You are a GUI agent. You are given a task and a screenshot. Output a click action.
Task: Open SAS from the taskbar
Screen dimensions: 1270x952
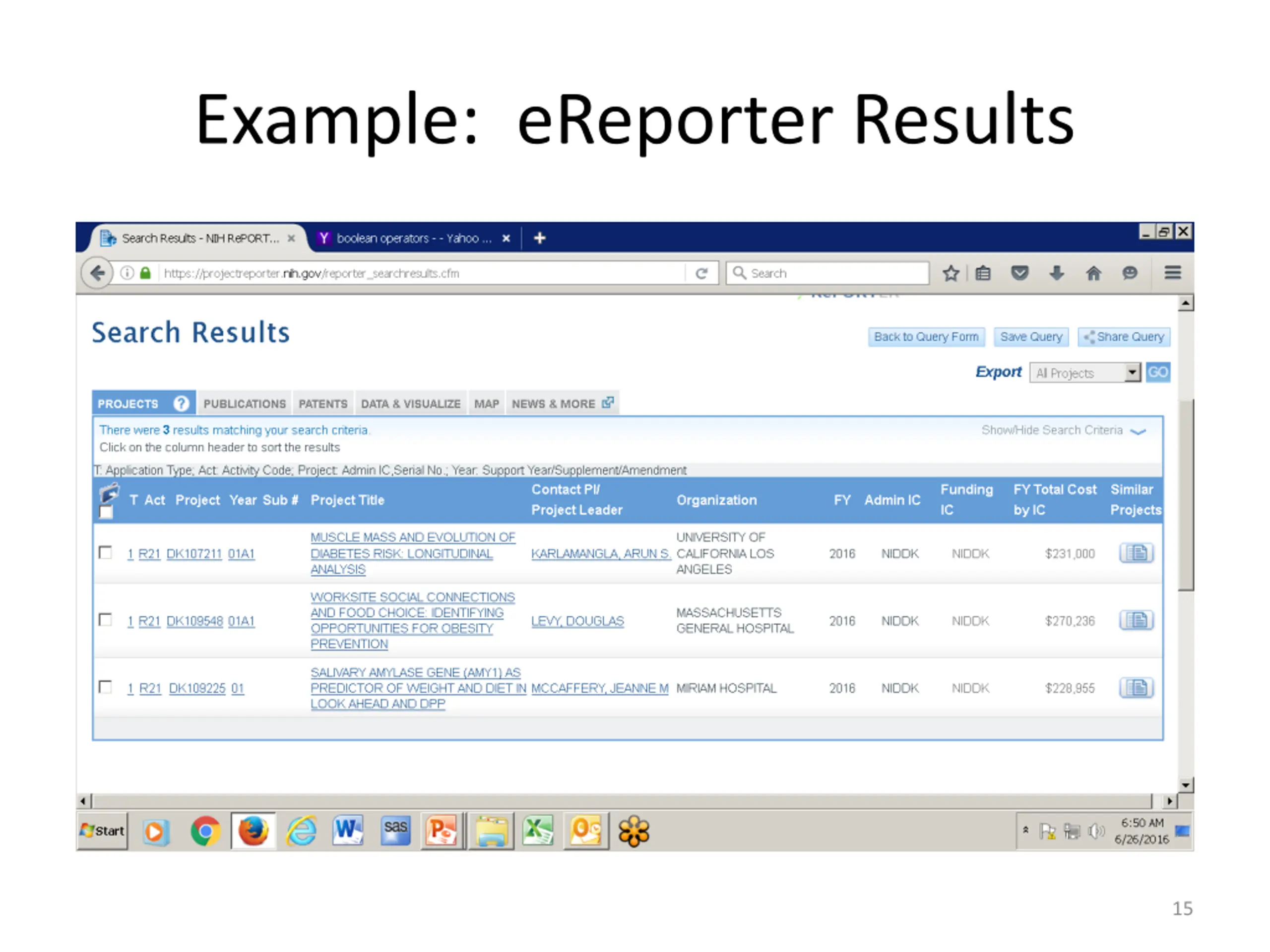point(395,831)
